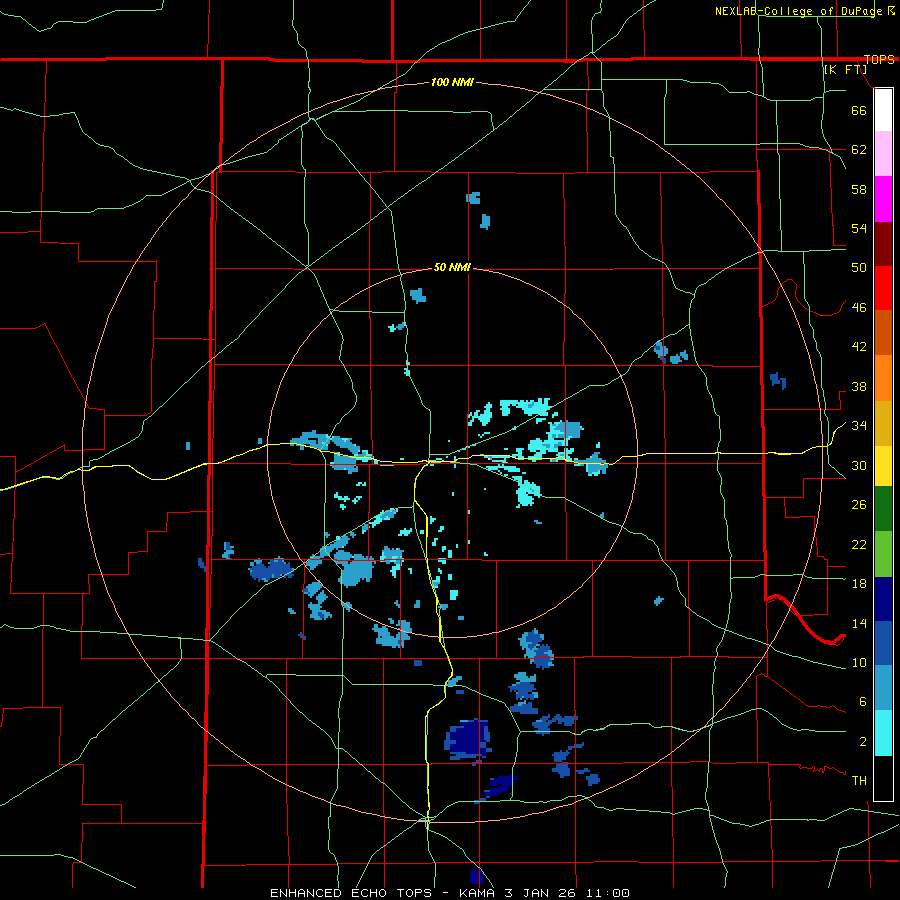Click the 100 NMI range ring label
Screen dimensions: 900x900
click(x=452, y=82)
